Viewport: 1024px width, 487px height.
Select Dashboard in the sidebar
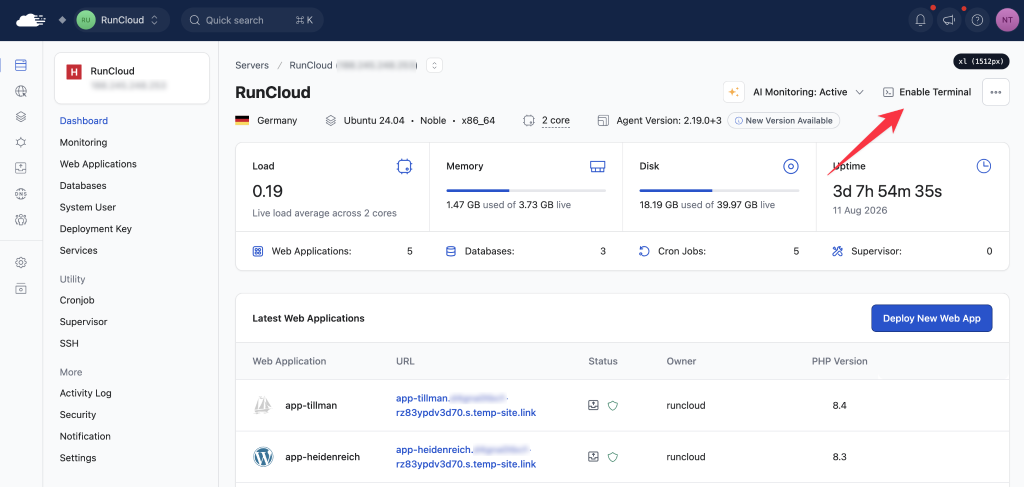(84, 121)
